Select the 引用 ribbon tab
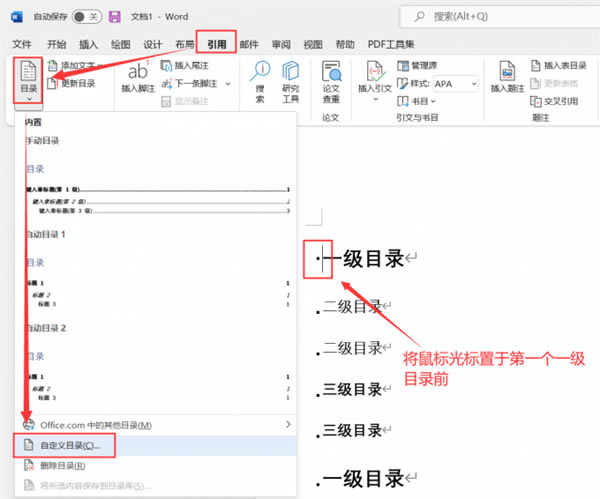 pos(217,44)
